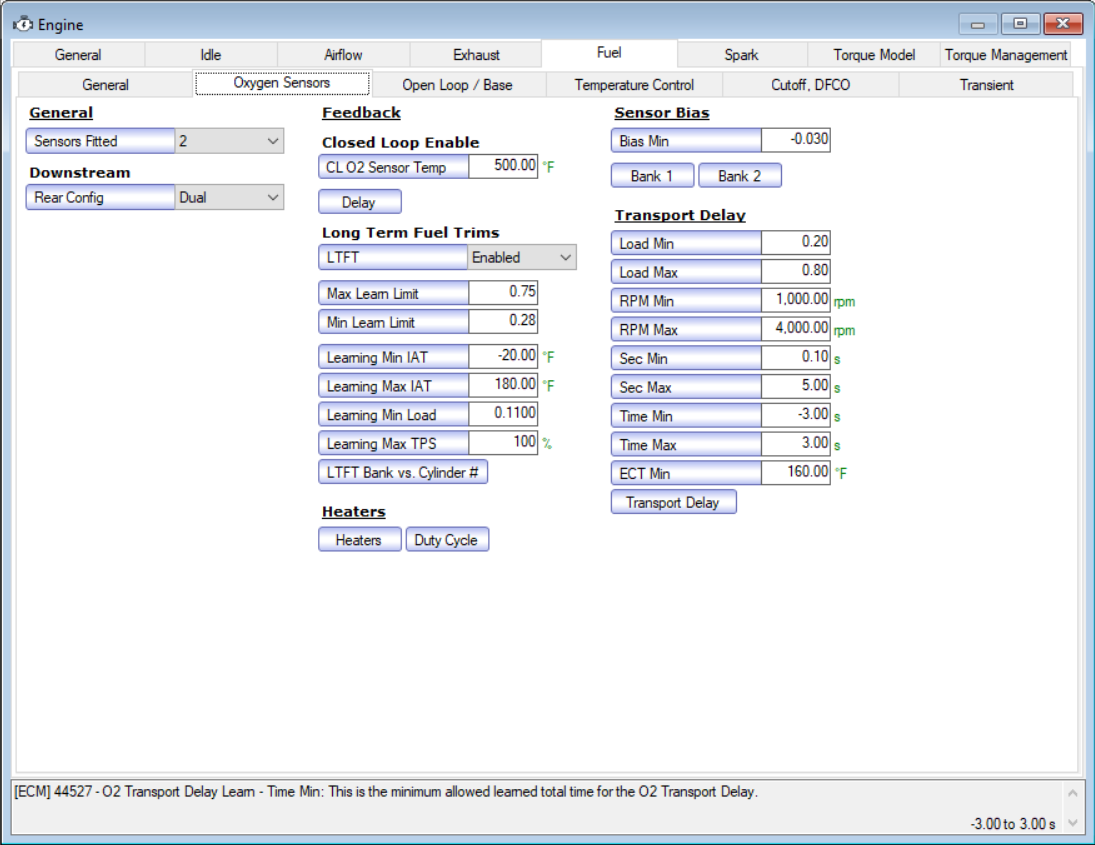This screenshot has width=1095, height=845.
Task: Open the Heaters table button
Action: [x=359, y=540]
